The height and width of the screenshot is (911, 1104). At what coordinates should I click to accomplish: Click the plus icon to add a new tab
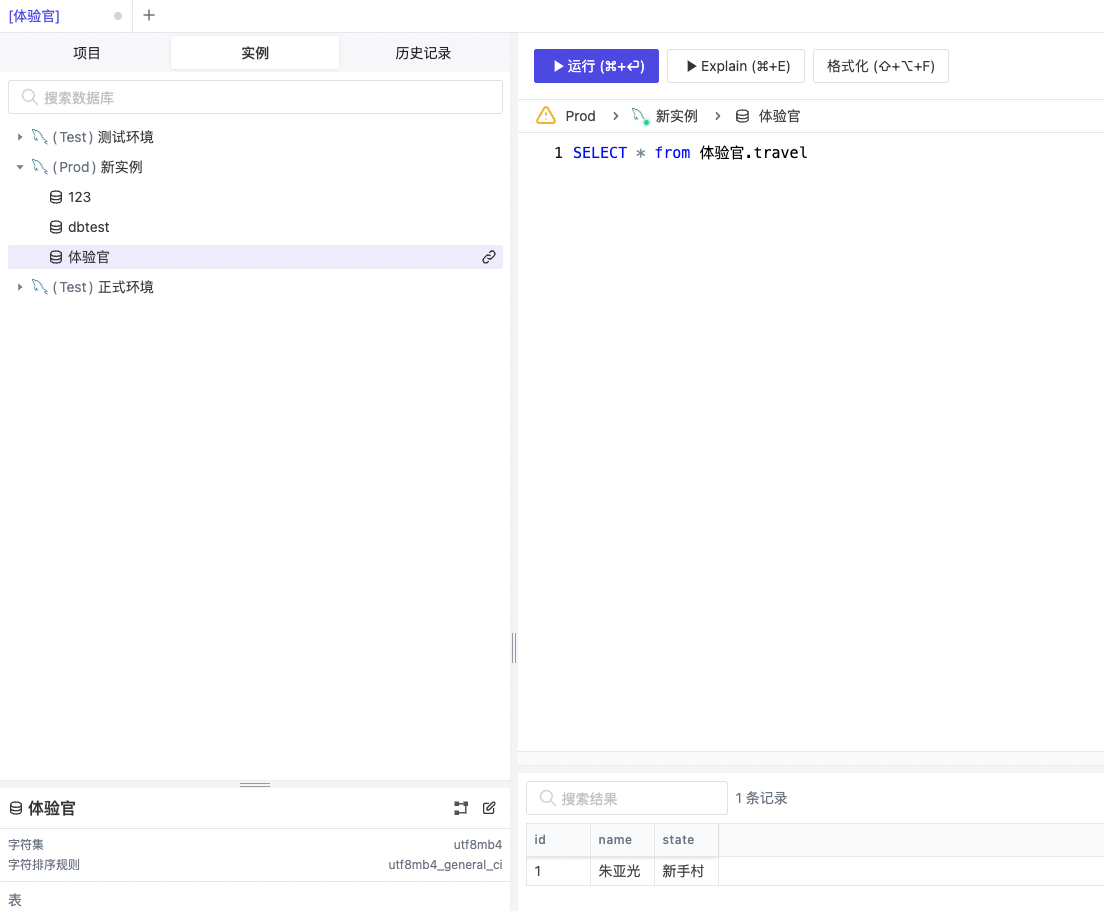click(x=149, y=16)
